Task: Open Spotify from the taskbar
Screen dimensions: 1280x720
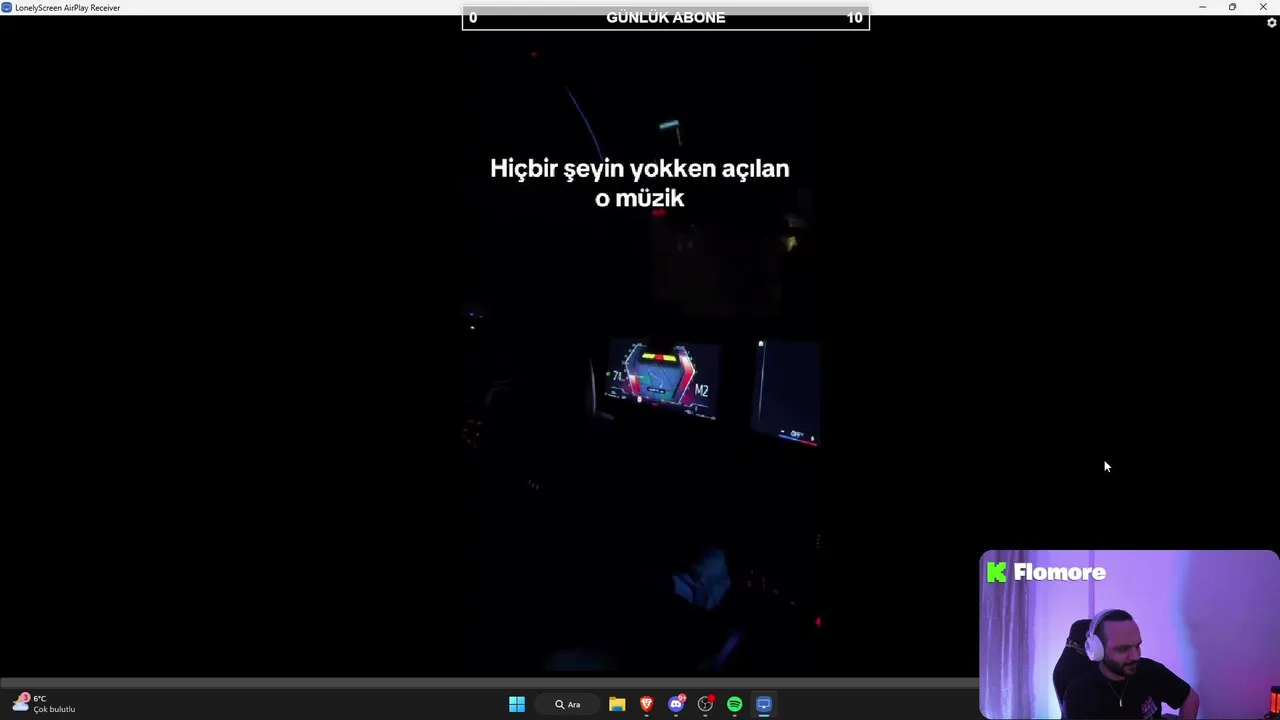Action: click(x=735, y=704)
